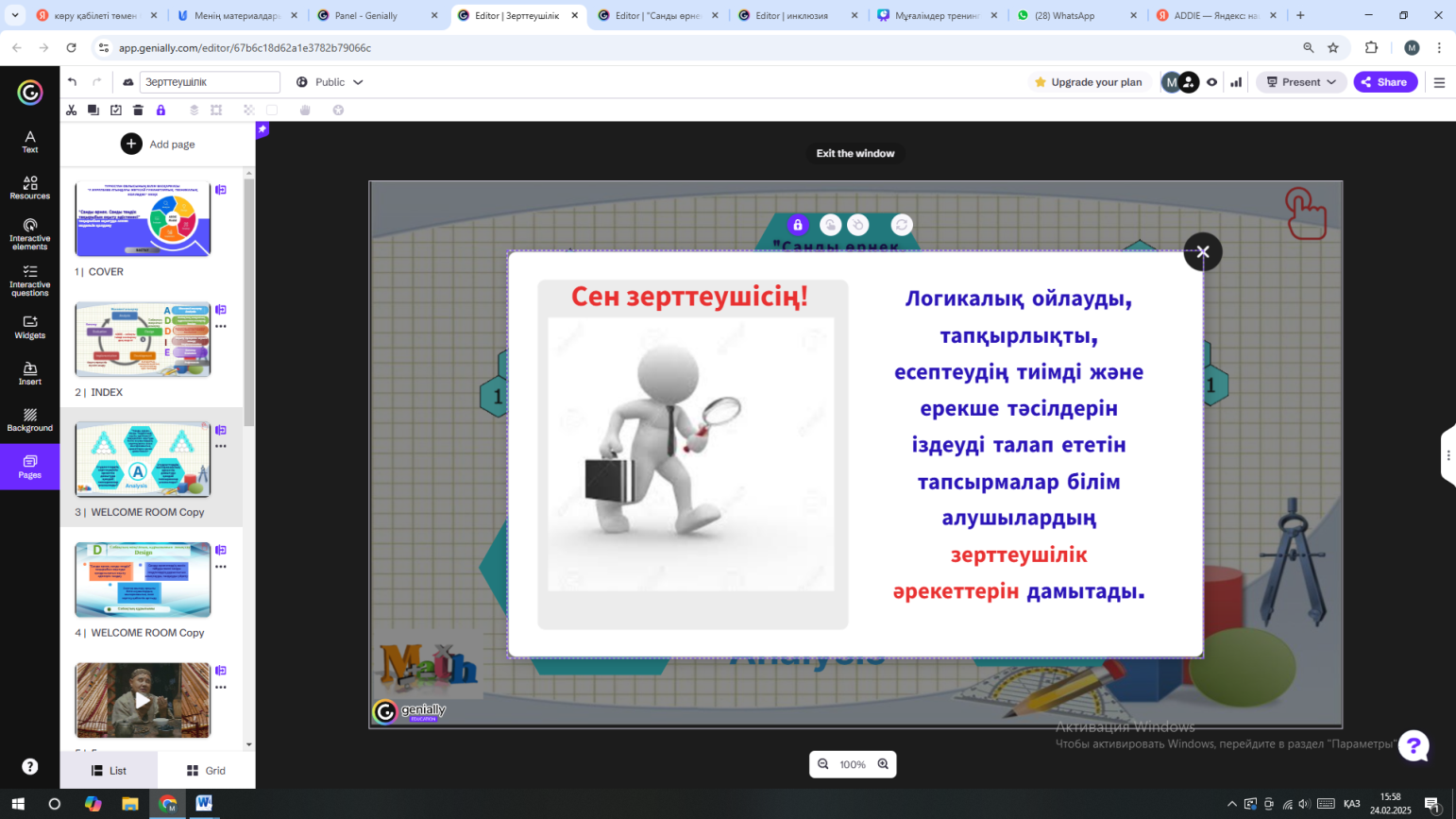Open the Insert panel
The image size is (1456, 819).
click(30, 373)
